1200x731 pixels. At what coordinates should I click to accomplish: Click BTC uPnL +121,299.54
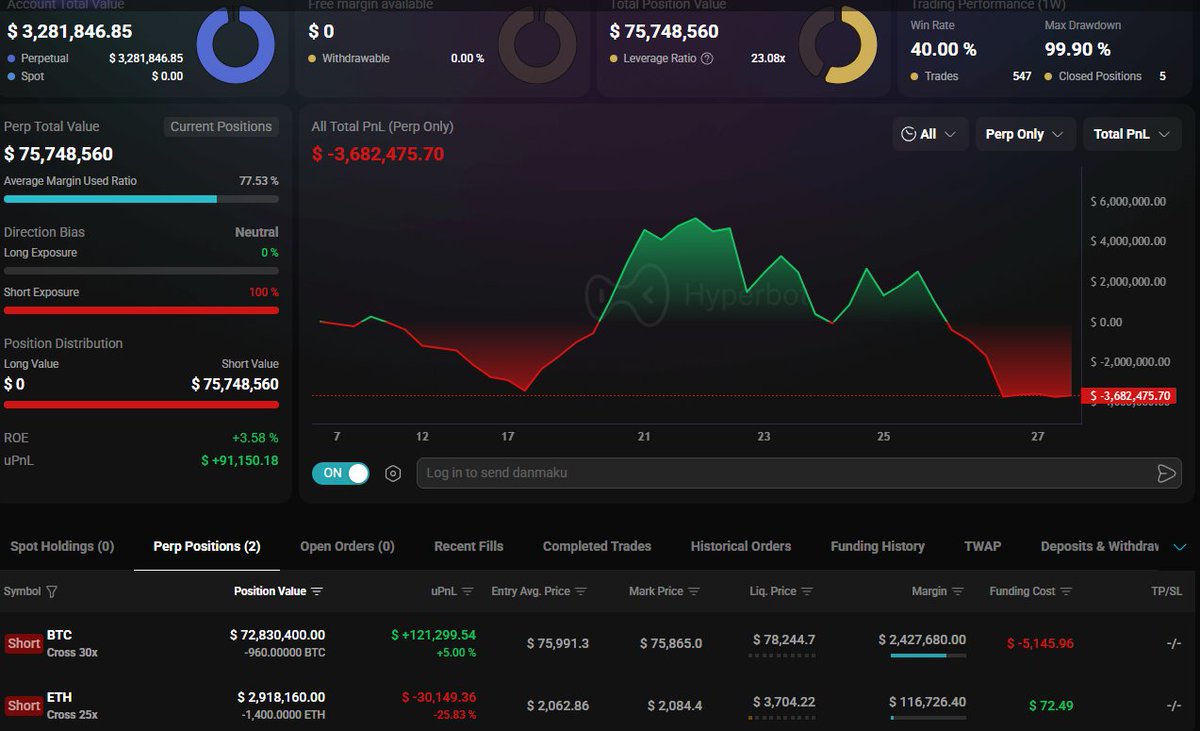pyautogui.click(x=434, y=635)
